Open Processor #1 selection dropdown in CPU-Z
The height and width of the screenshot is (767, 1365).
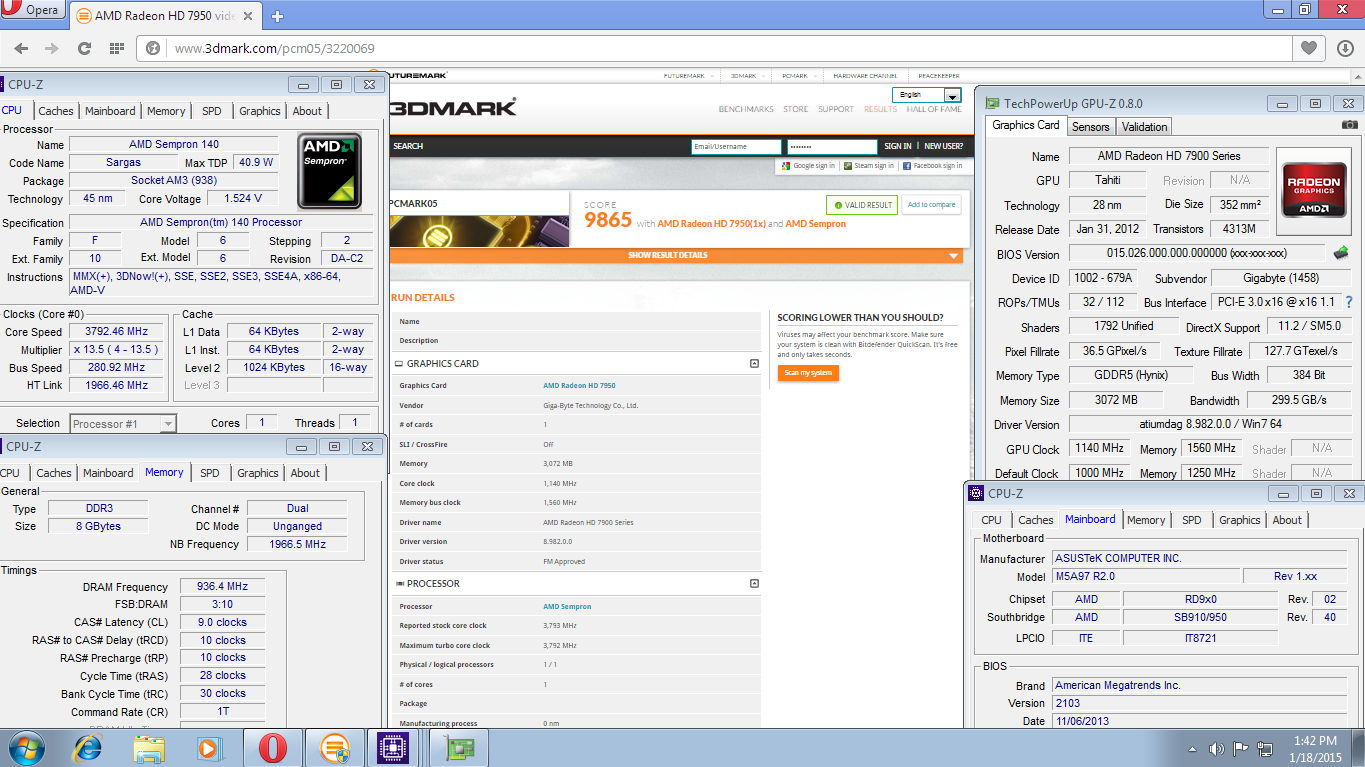[122, 424]
